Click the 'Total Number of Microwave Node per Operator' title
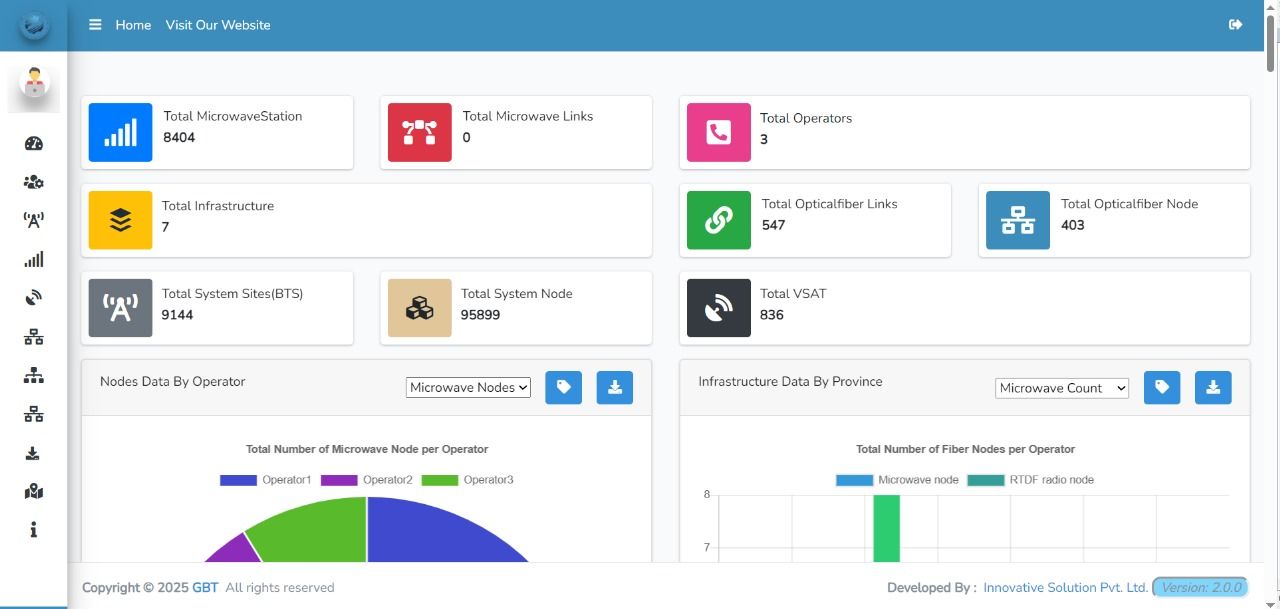The width and height of the screenshot is (1280, 609). pos(367,449)
